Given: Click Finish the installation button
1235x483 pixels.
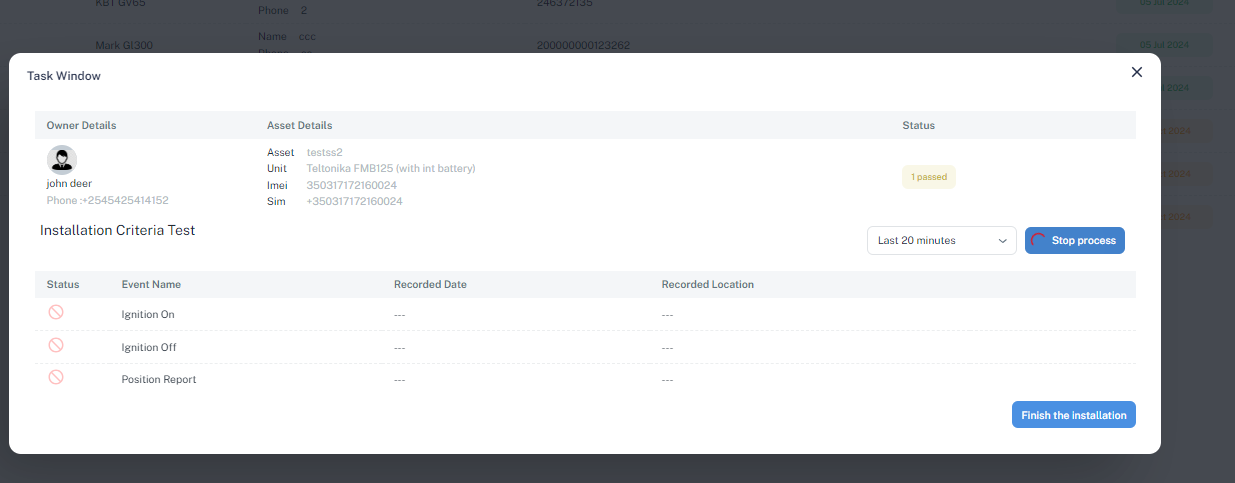Looking at the screenshot, I should (x=1074, y=415).
